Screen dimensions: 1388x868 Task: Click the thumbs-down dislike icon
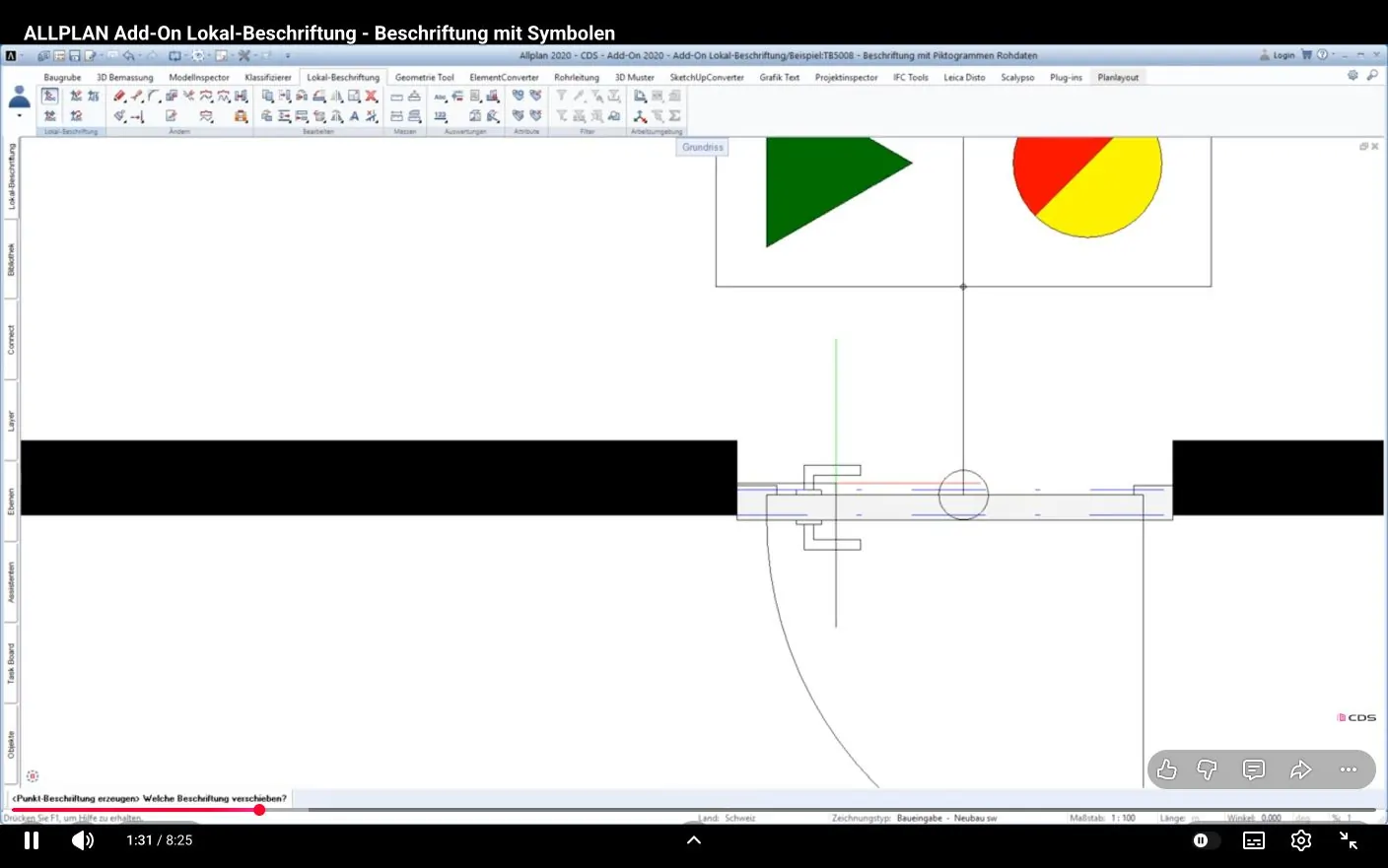1207,769
